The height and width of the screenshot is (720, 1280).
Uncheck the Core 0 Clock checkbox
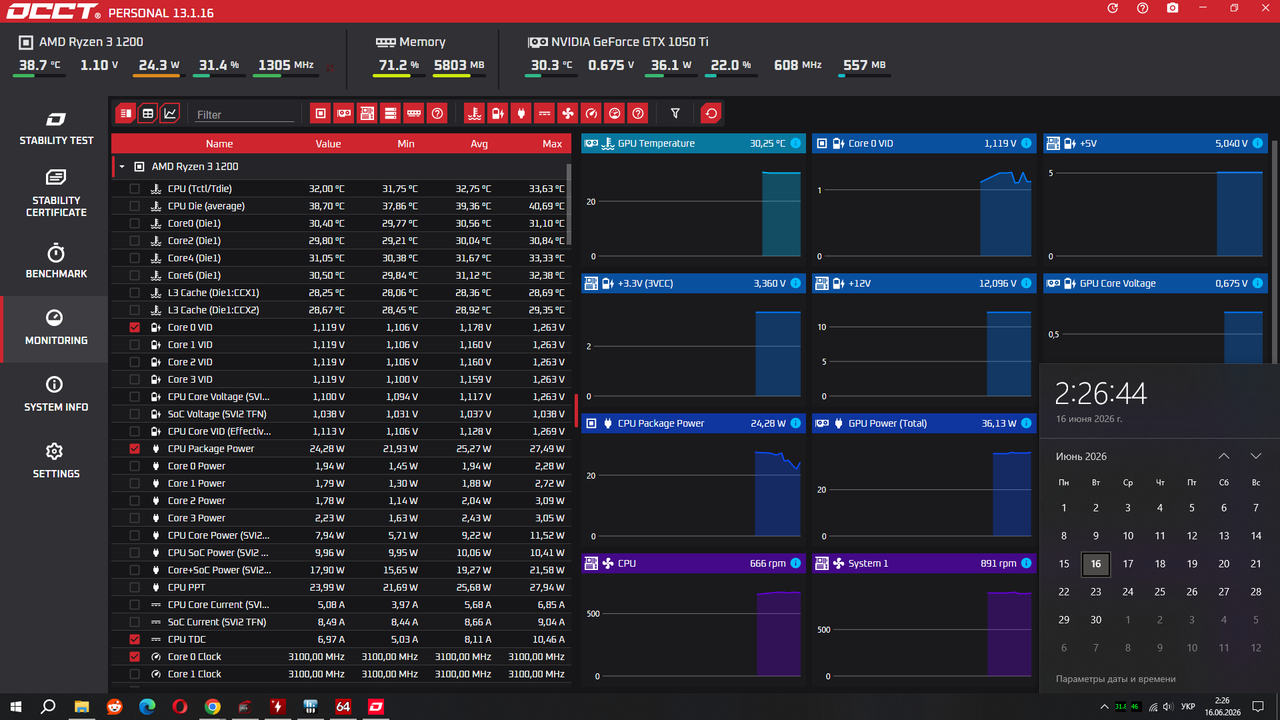135,657
